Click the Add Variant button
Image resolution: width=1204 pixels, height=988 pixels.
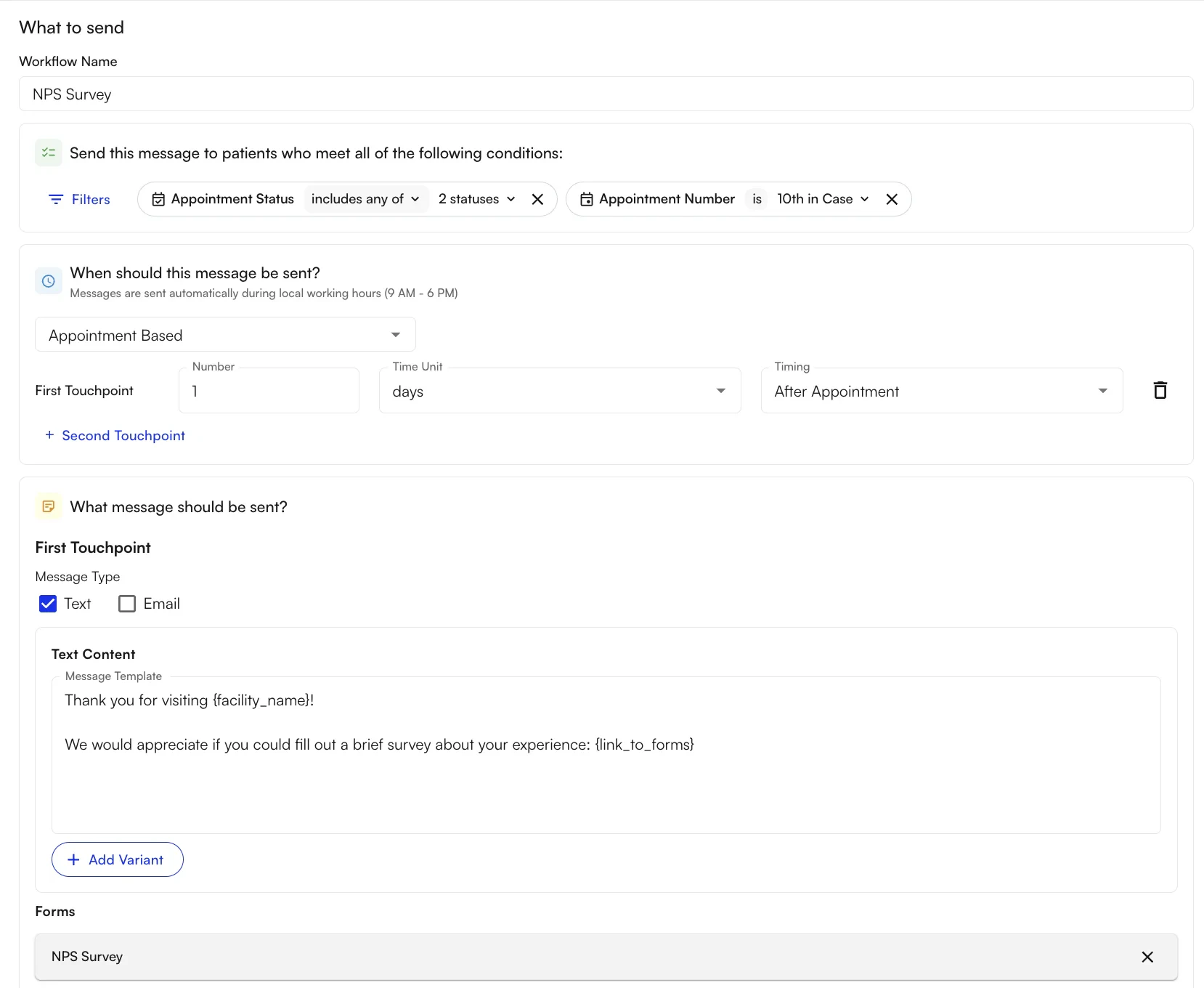[117, 859]
